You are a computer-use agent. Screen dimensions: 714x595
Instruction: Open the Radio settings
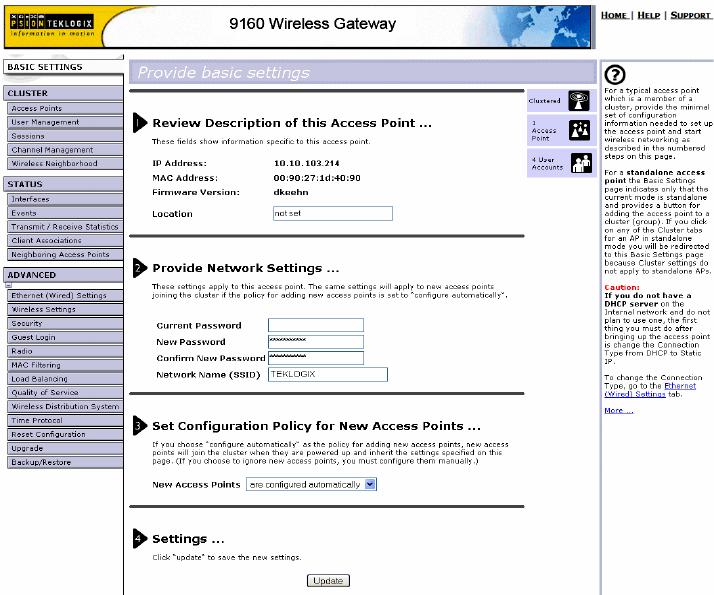coord(65,351)
